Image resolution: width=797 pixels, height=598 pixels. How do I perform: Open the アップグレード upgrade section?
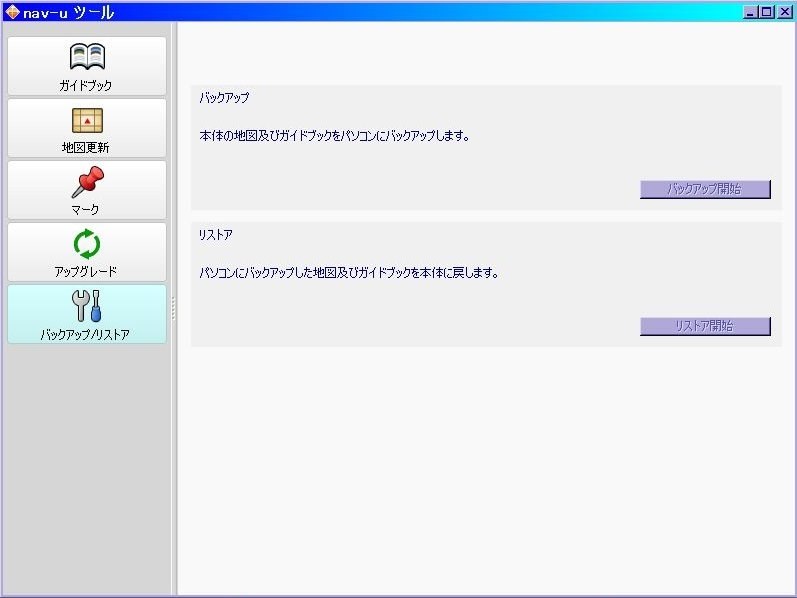click(87, 252)
